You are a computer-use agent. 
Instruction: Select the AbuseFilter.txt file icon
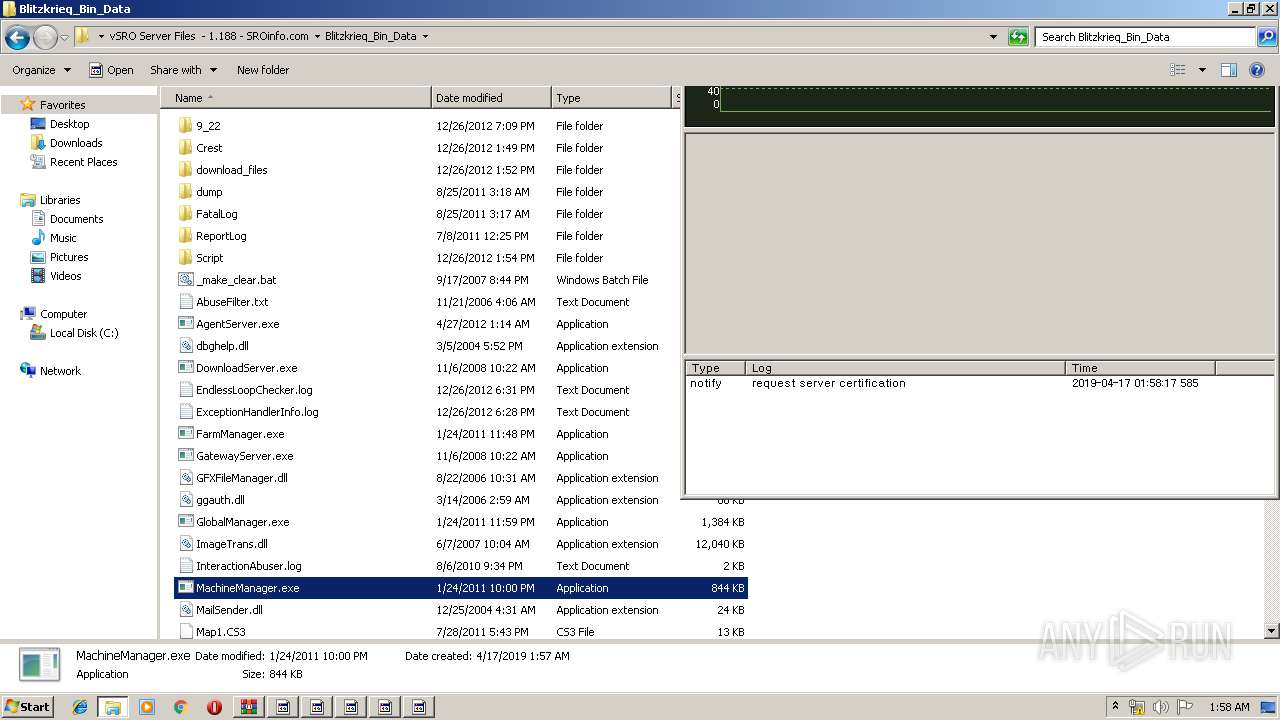185,302
